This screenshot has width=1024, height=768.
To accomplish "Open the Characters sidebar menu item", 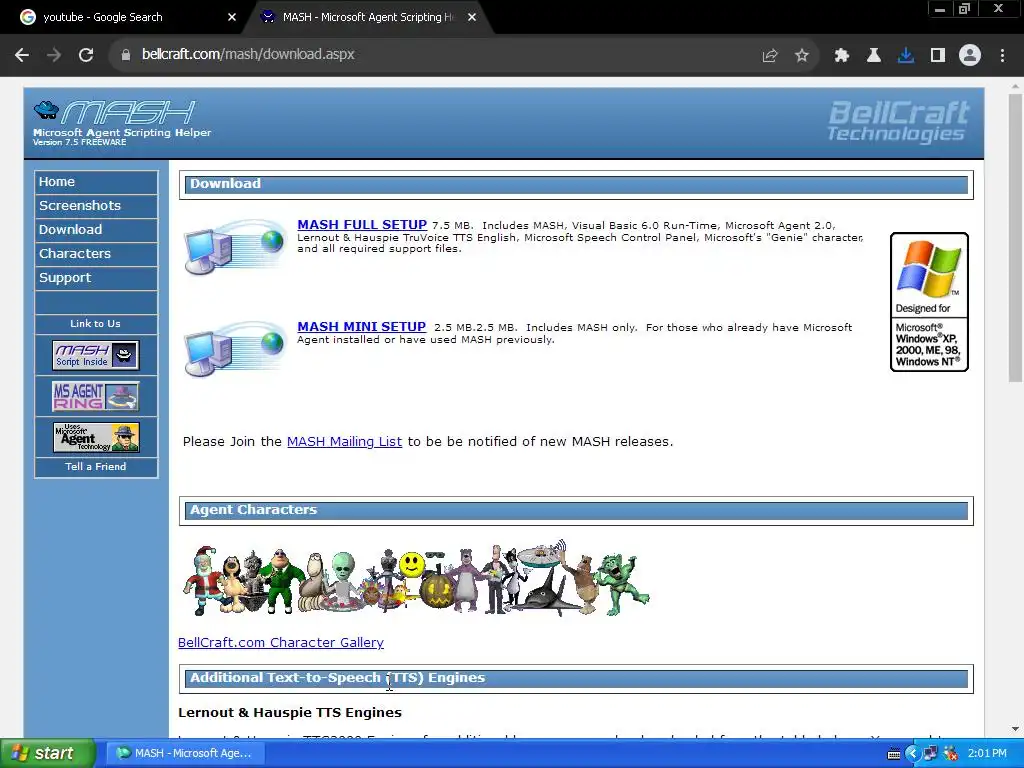I will (96, 253).
